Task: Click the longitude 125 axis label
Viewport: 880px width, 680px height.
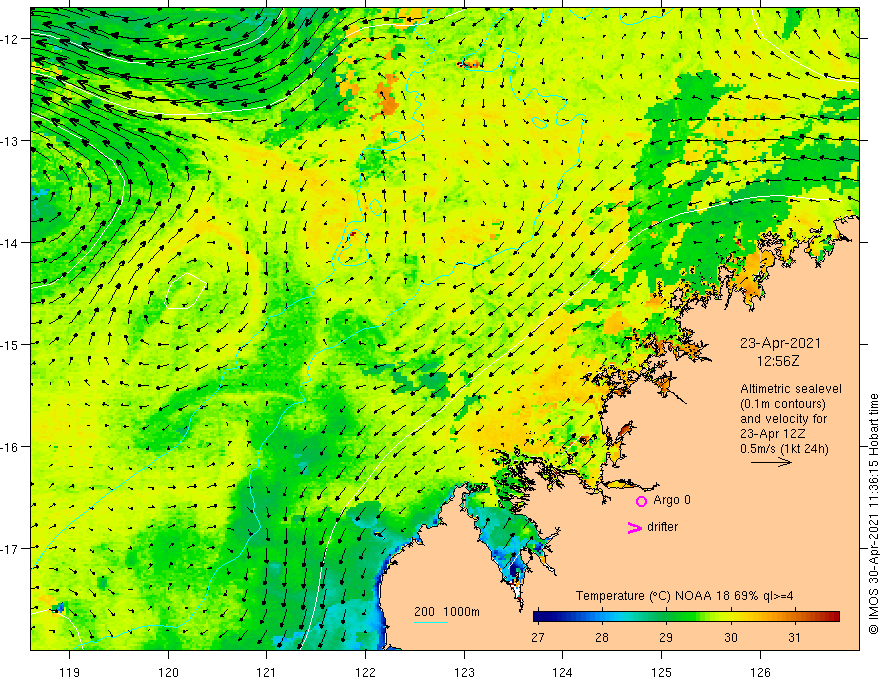Action: point(662,672)
